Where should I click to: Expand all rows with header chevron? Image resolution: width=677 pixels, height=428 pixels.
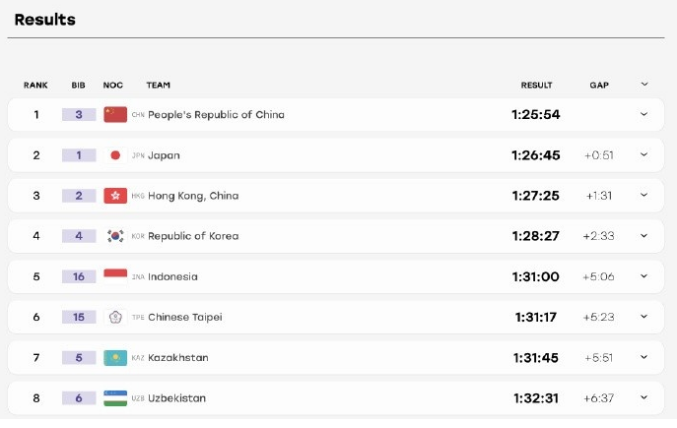(x=644, y=84)
